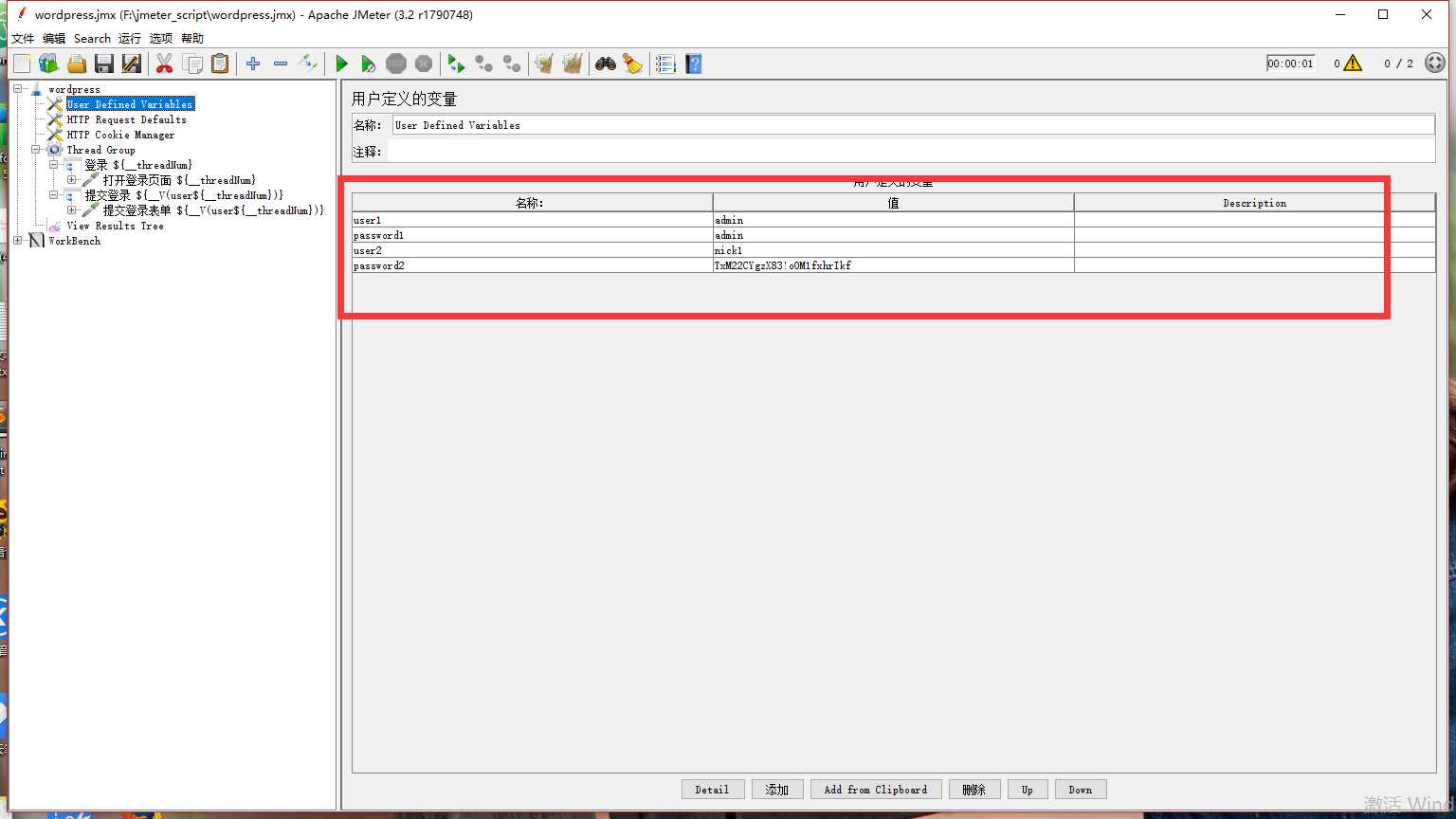1456x819 pixels.
Task: Select HTTP Cookie Manager in tree
Action: click(x=120, y=135)
